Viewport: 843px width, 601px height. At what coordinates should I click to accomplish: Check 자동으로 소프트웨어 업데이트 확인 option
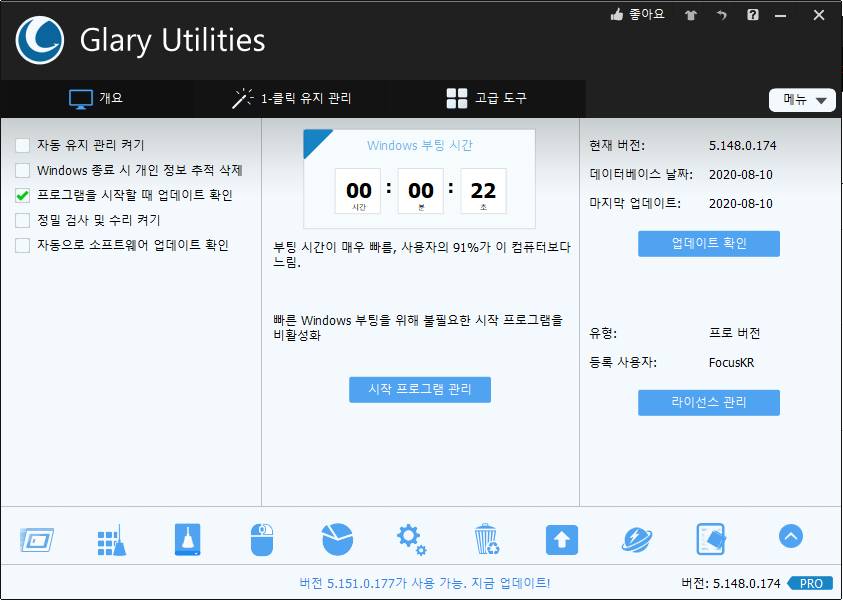click(23, 245)
